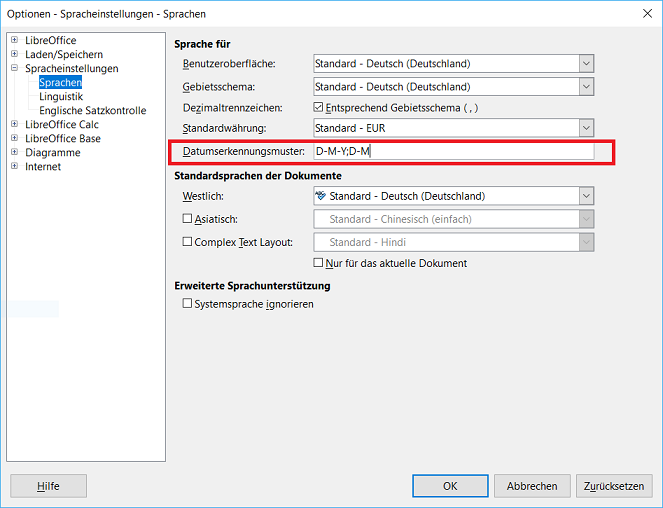
Task: Select Linguistik in the options tree
Action: pyautogui.click(x=61, y=97)
